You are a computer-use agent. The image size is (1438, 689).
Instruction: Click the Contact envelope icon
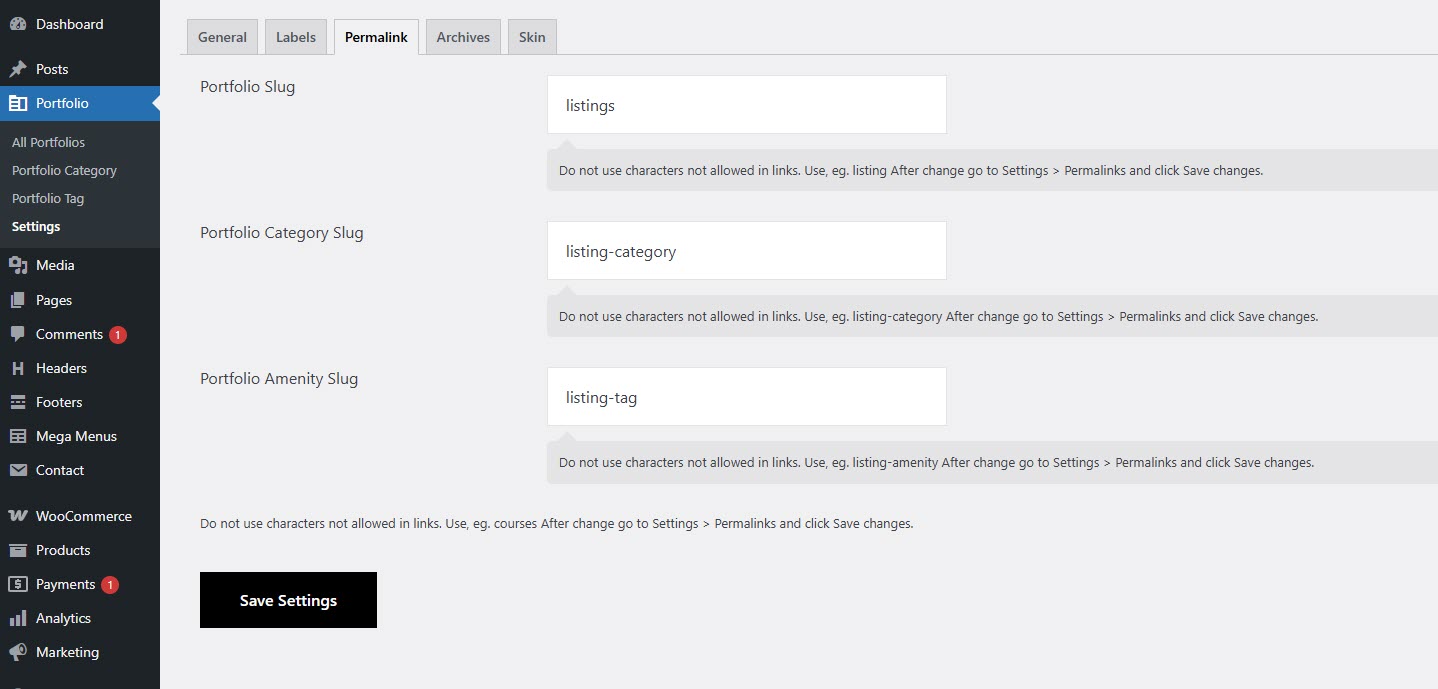pos(18,470)
